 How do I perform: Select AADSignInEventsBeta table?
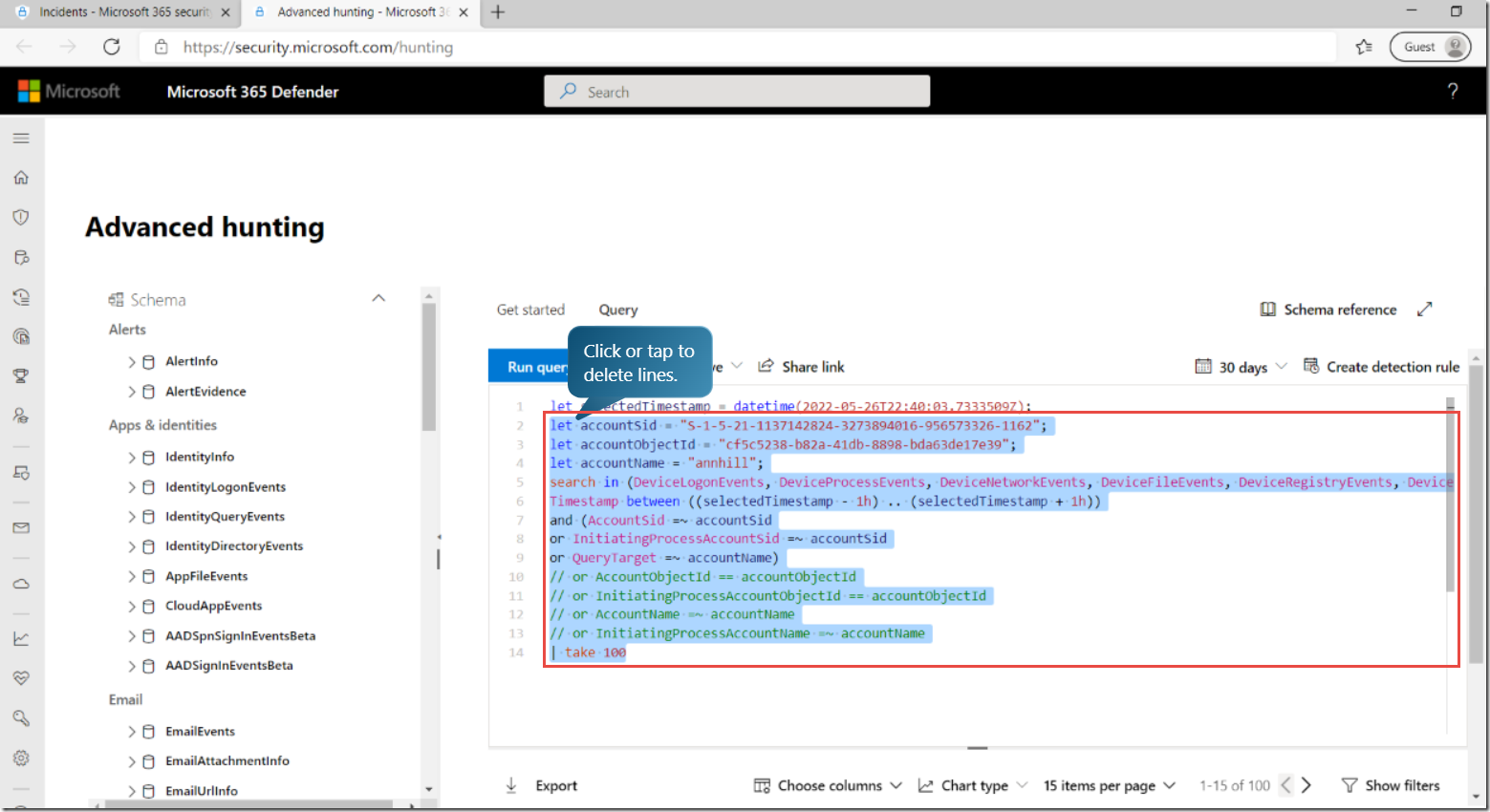[228, 666]
